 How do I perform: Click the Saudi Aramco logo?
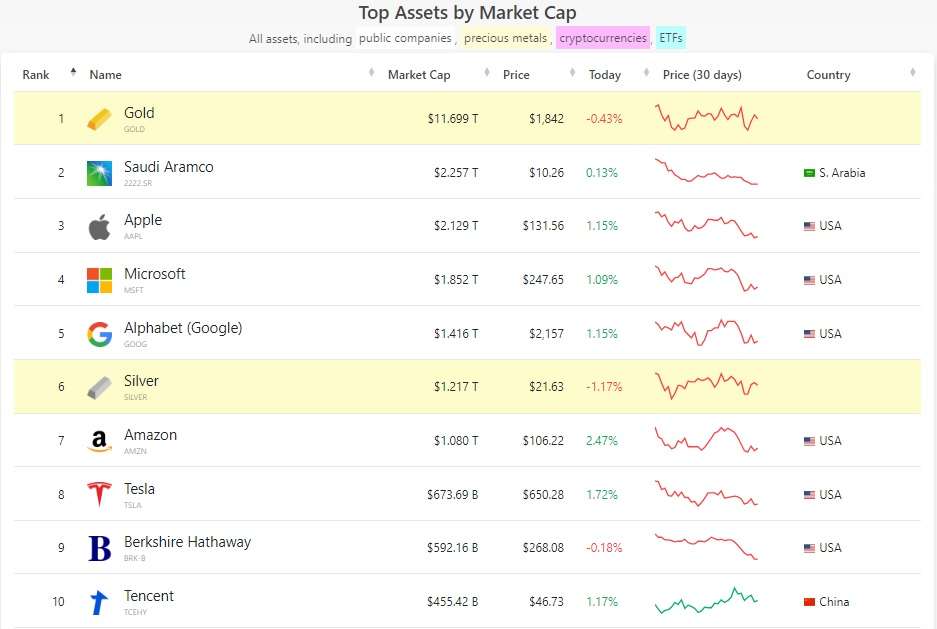coord(100,173)
